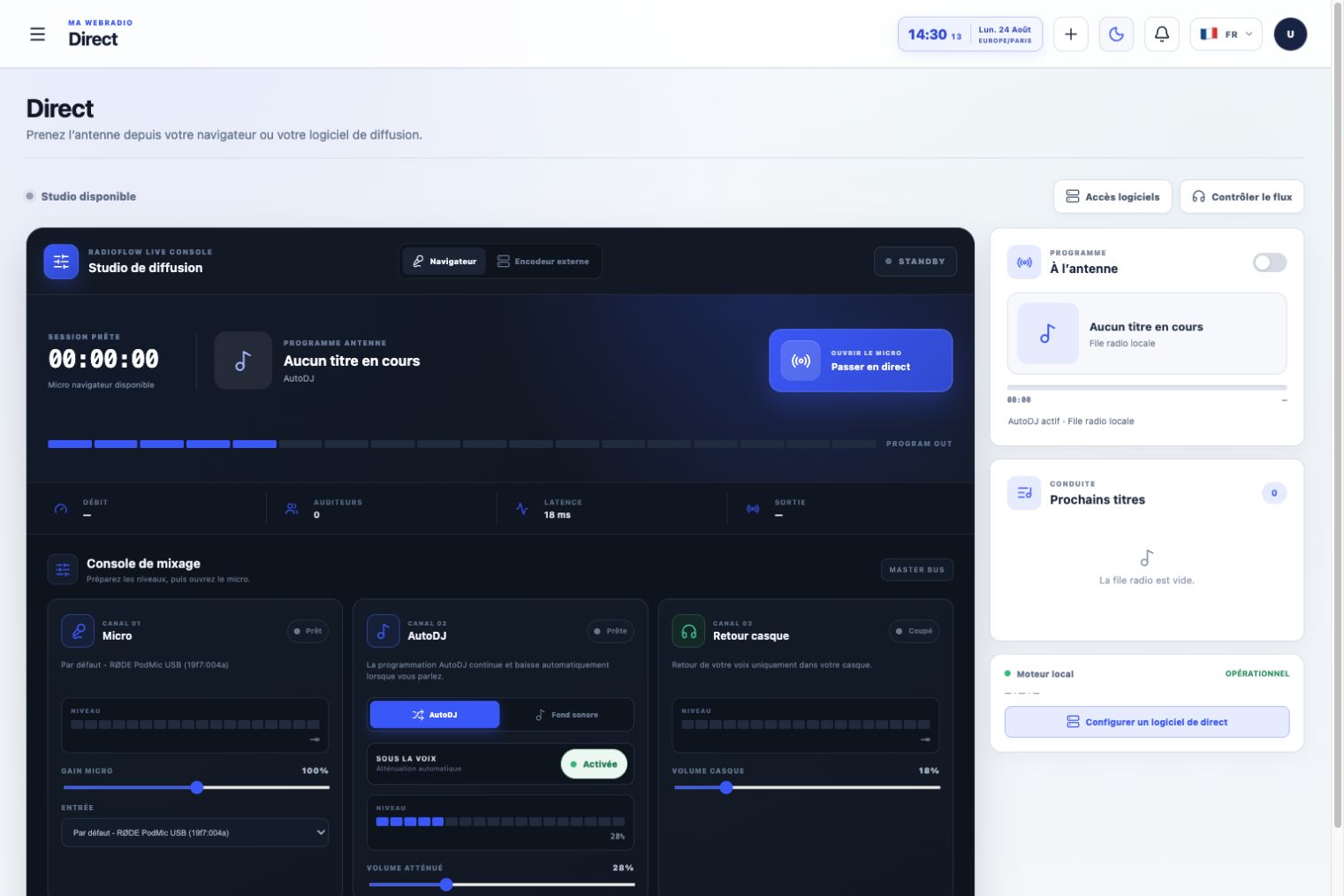Click Accès logiciels button
The height and width of the screenshot is (896, 1344).
[1112, 197]
